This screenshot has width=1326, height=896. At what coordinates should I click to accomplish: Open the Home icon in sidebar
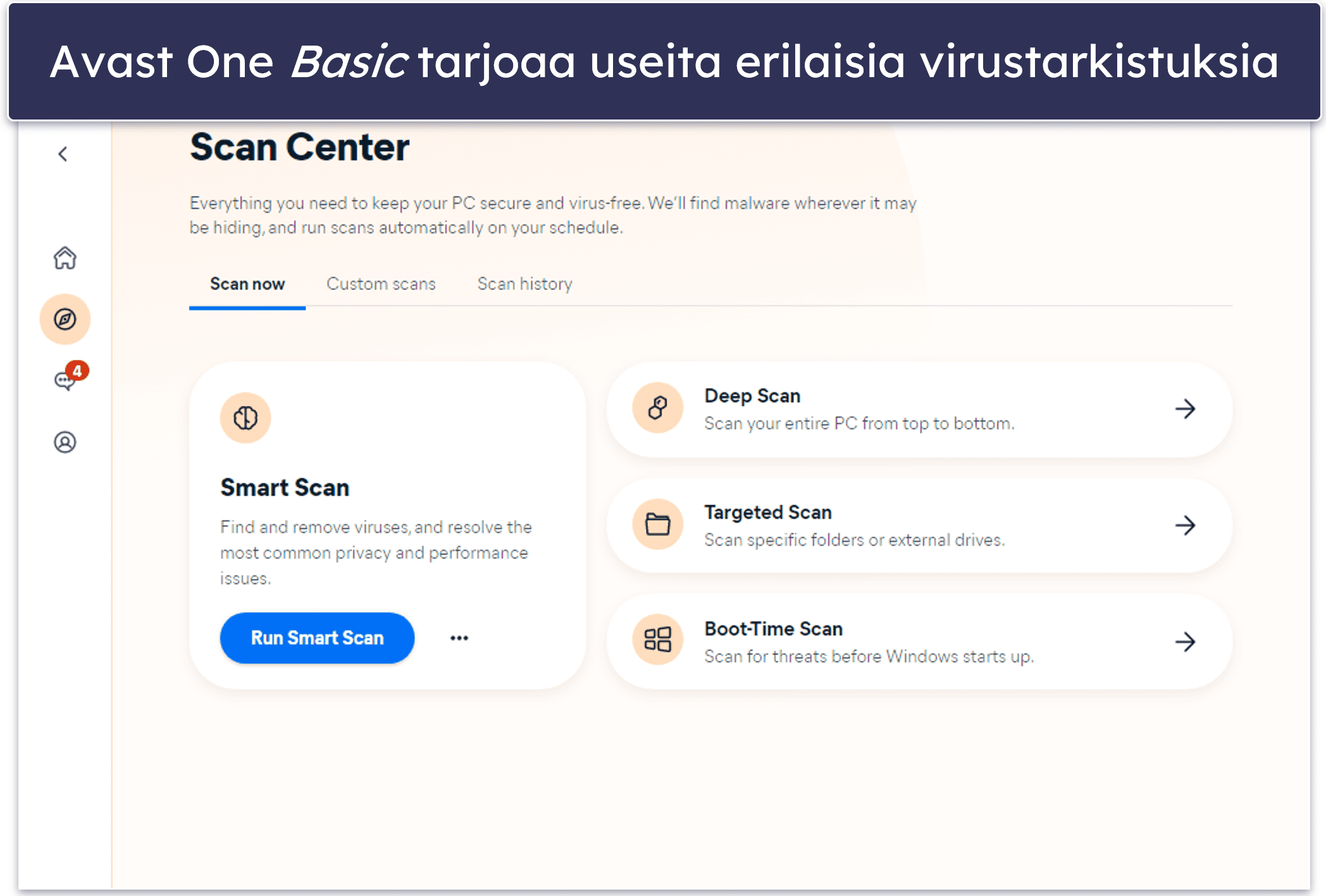pos(65,257)
